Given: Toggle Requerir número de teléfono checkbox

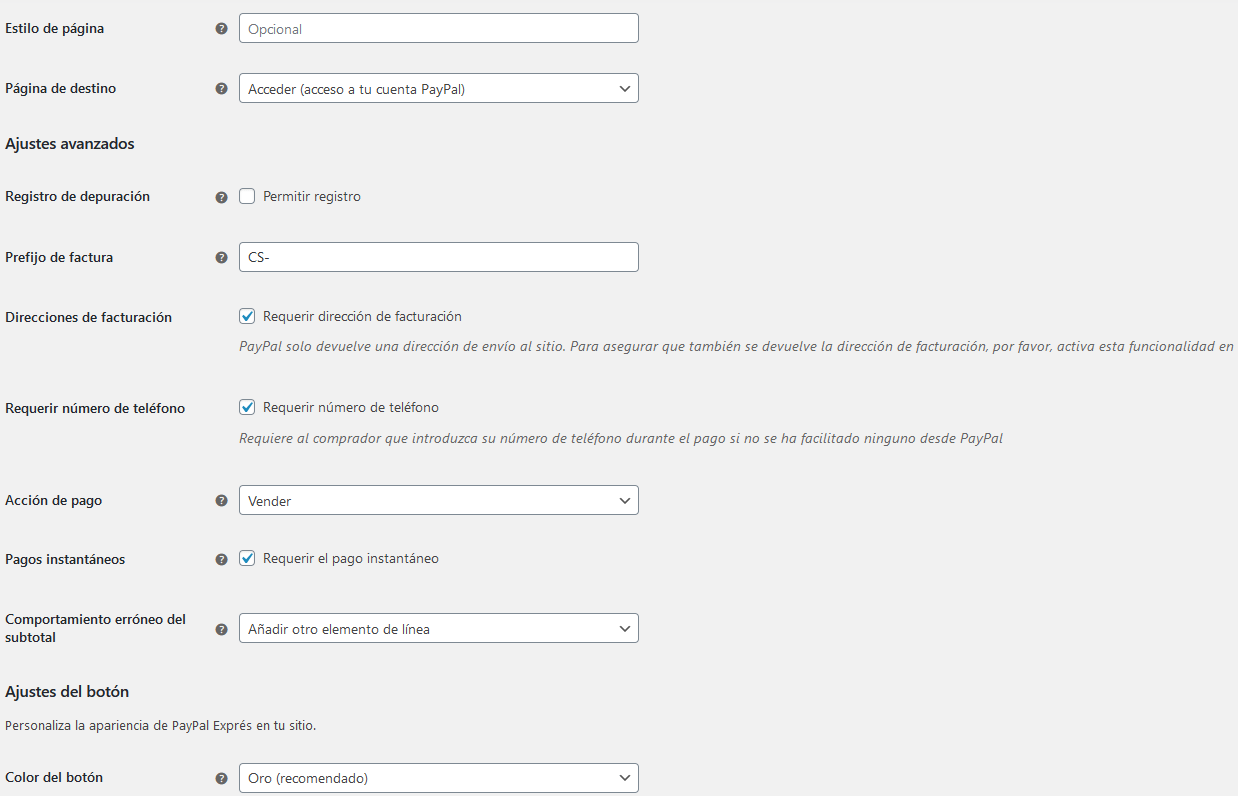Looking at the screenshot, I should click(x=247, y=407).
